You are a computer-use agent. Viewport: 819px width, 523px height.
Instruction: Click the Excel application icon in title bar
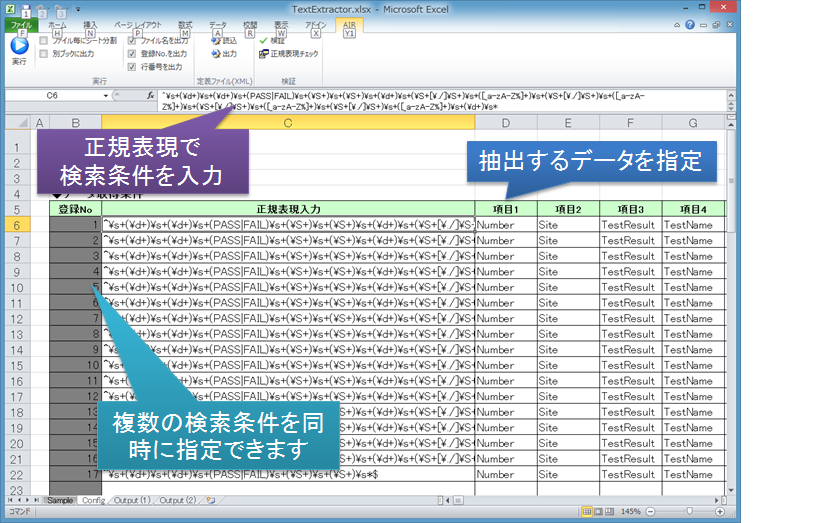coord(10,9)
